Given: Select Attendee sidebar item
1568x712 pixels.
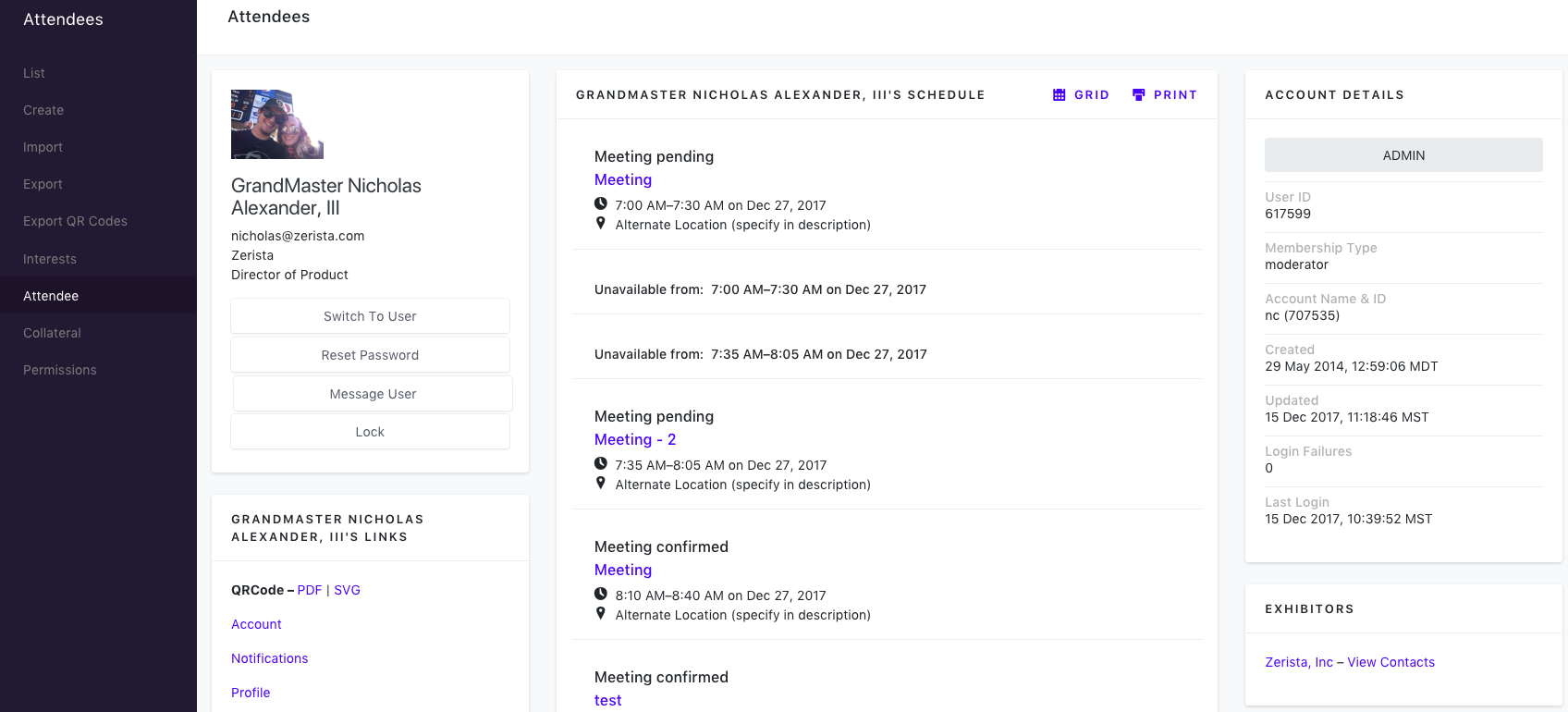Looking at the screenshot, I should pyautogui.click(x=98, y=296).
